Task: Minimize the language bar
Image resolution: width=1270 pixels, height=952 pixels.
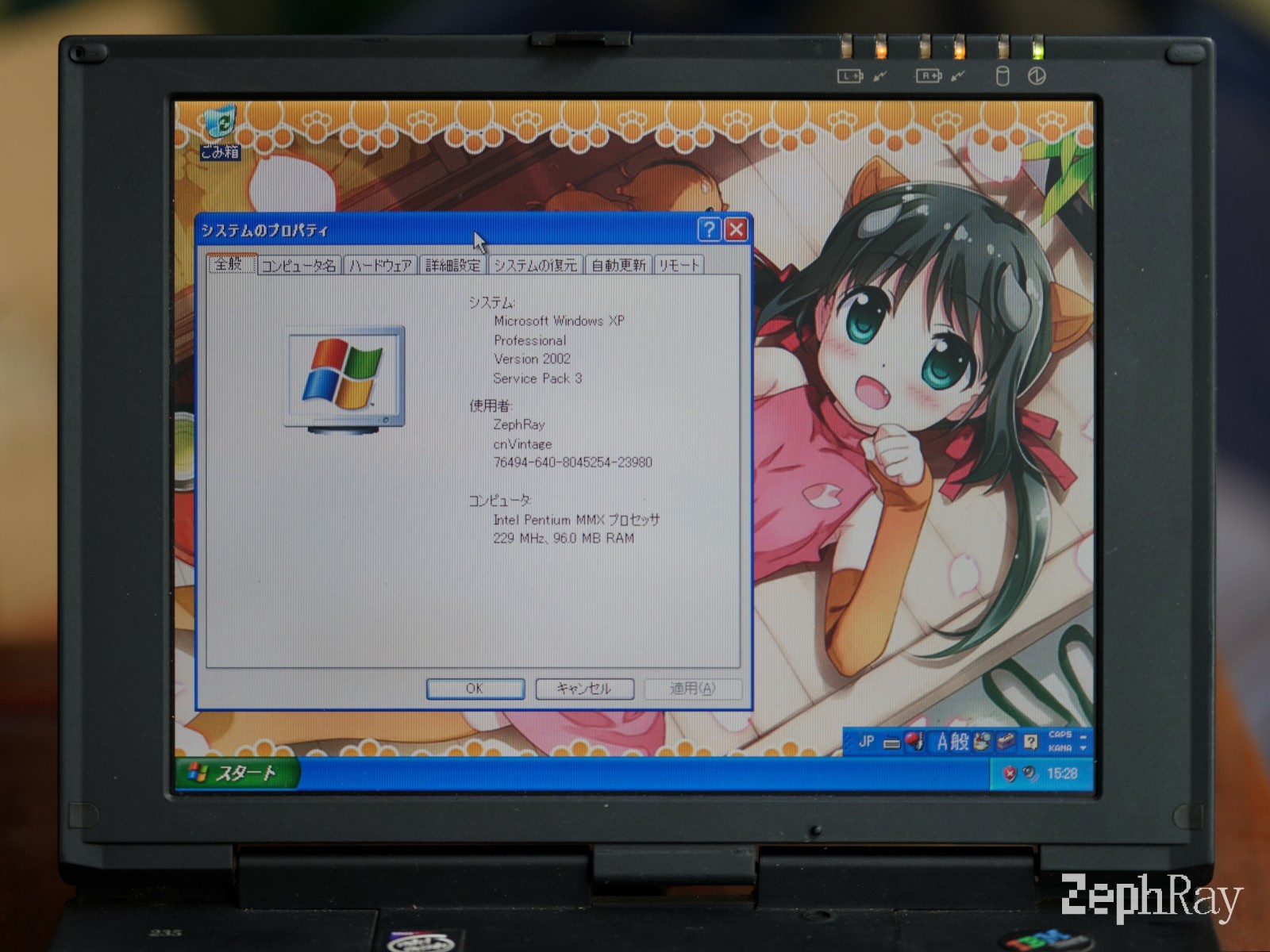Action: tap(1083, 737)
